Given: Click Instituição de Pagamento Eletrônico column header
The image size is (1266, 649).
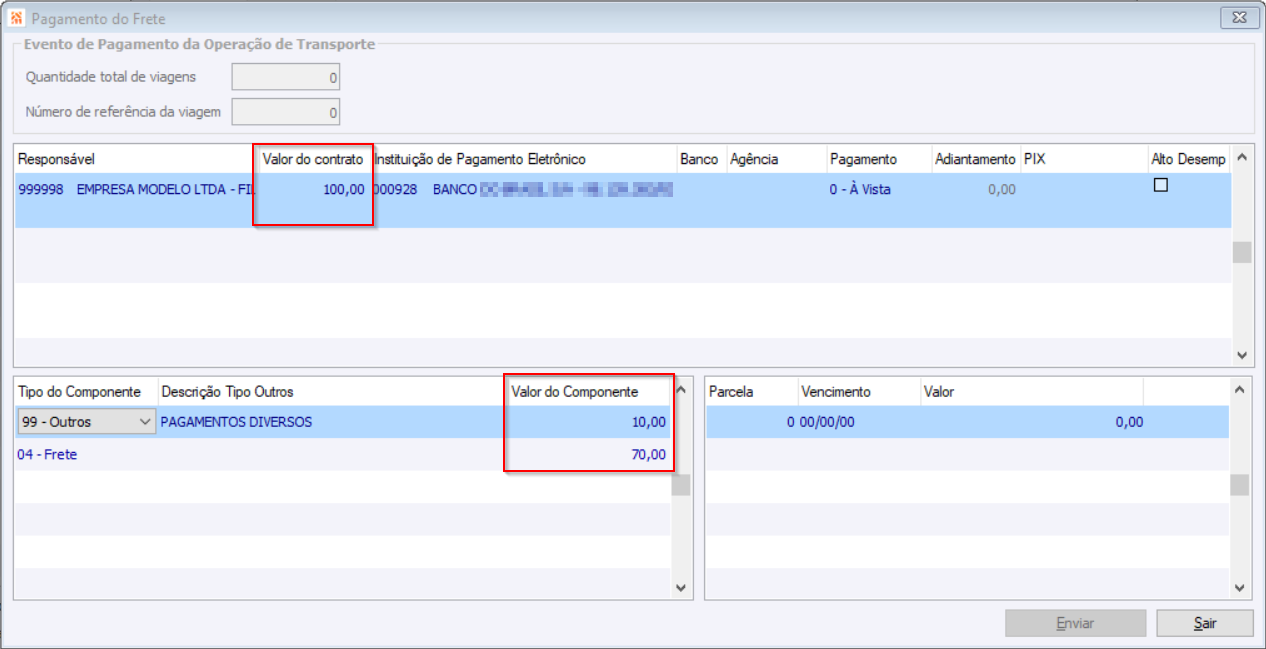Looking at the screenshot, I should click(523, 159).
